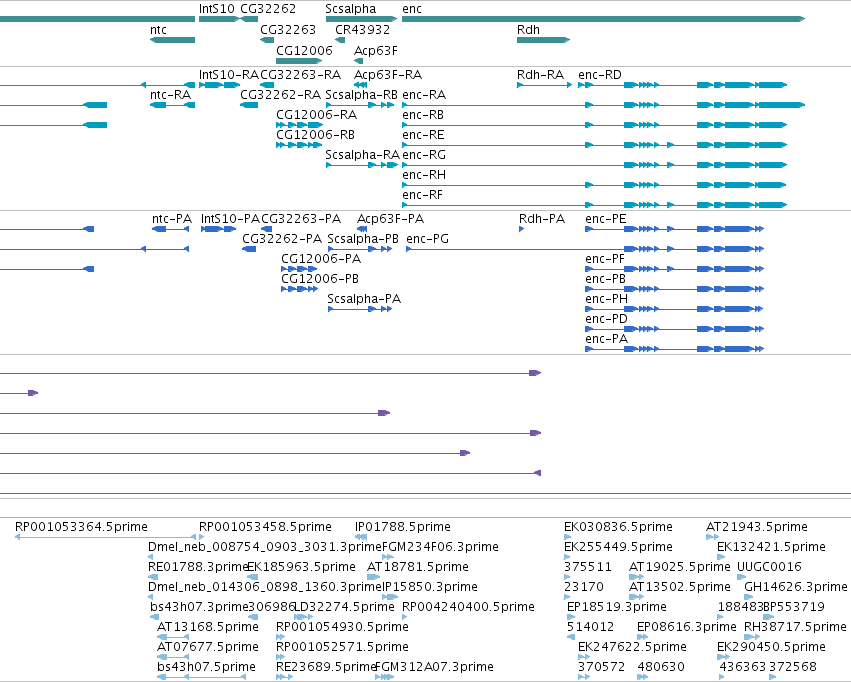Click the UUGC0016 feature label
Viewport: 851px width, 682px height.
click(x=769, y=568)
